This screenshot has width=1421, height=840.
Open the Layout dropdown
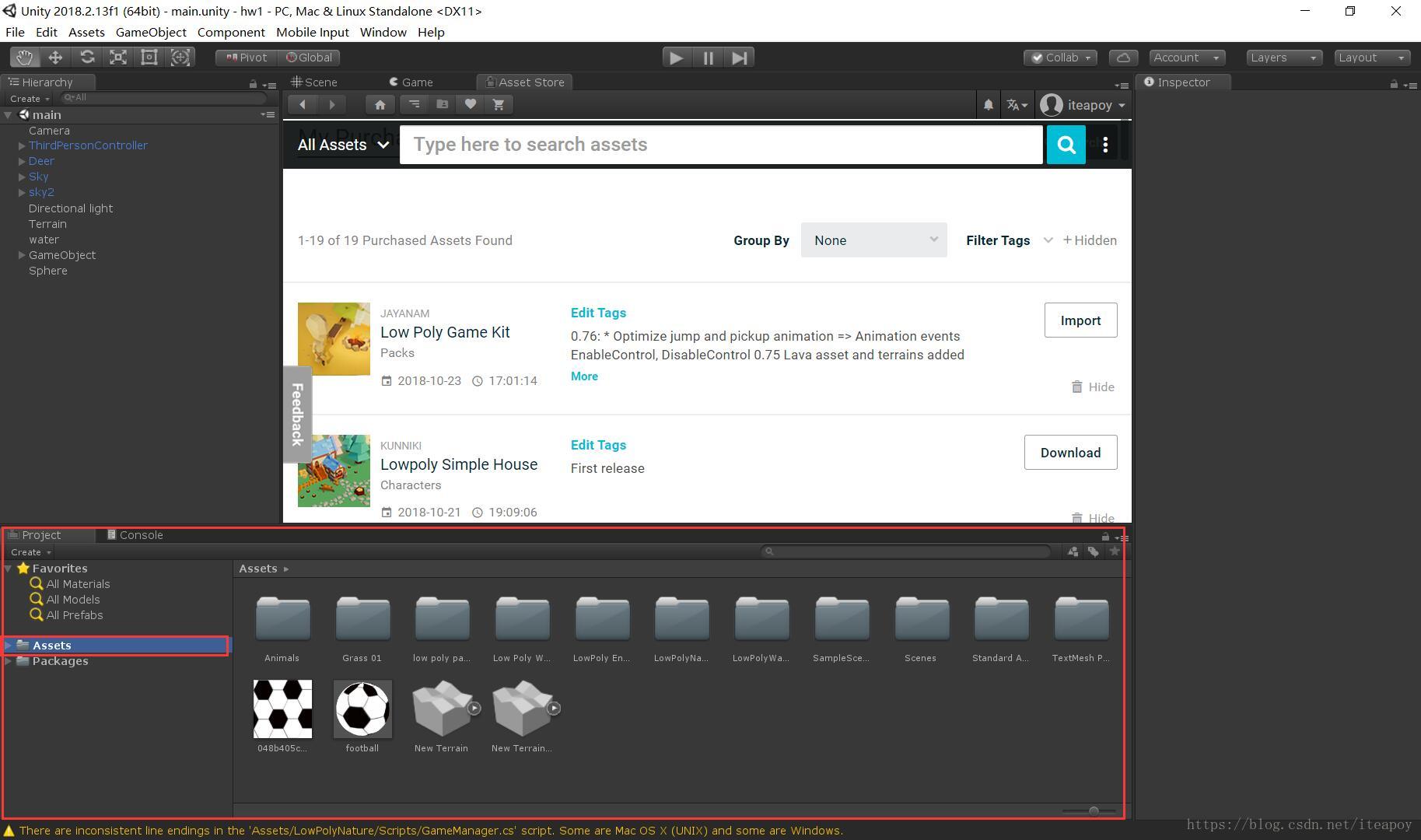[x=1373, y=58]
